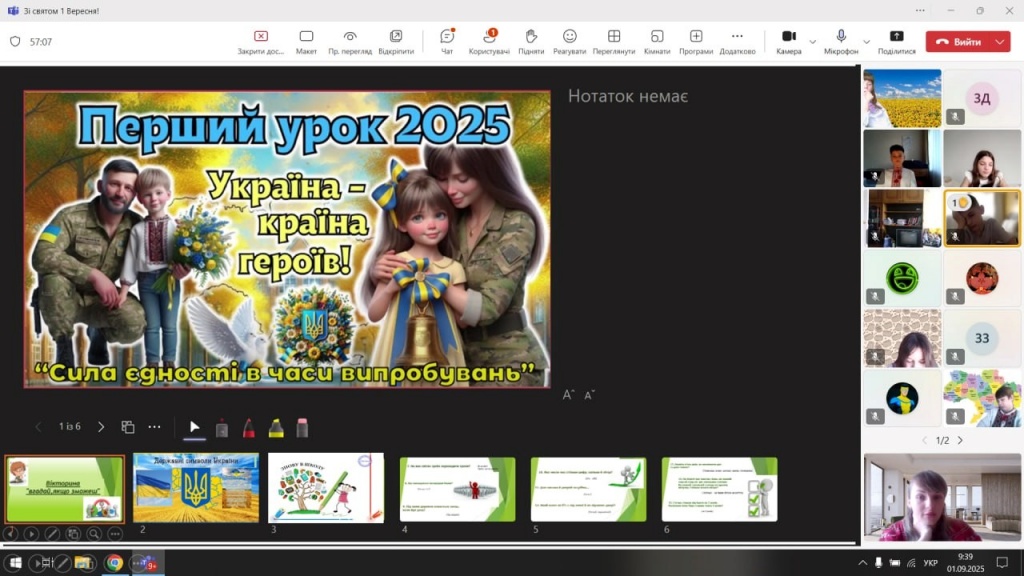
Task: Select slide 2 thumbnail with Ukrainian trident
Action: point(196,488)
